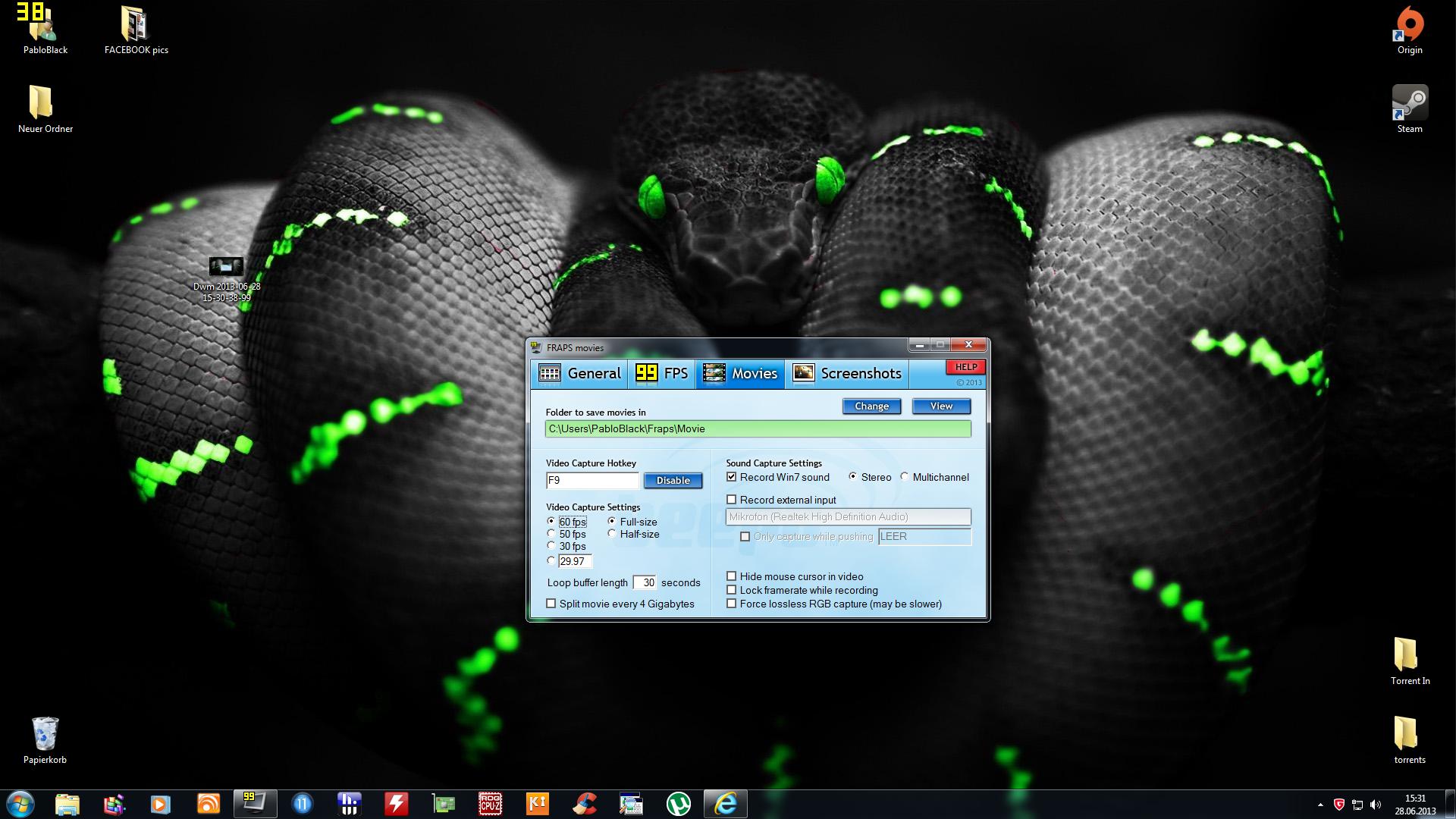The image size is (1456, 819).
Task: Click the uTorrent taskbar icon
Action: [678, 804]
